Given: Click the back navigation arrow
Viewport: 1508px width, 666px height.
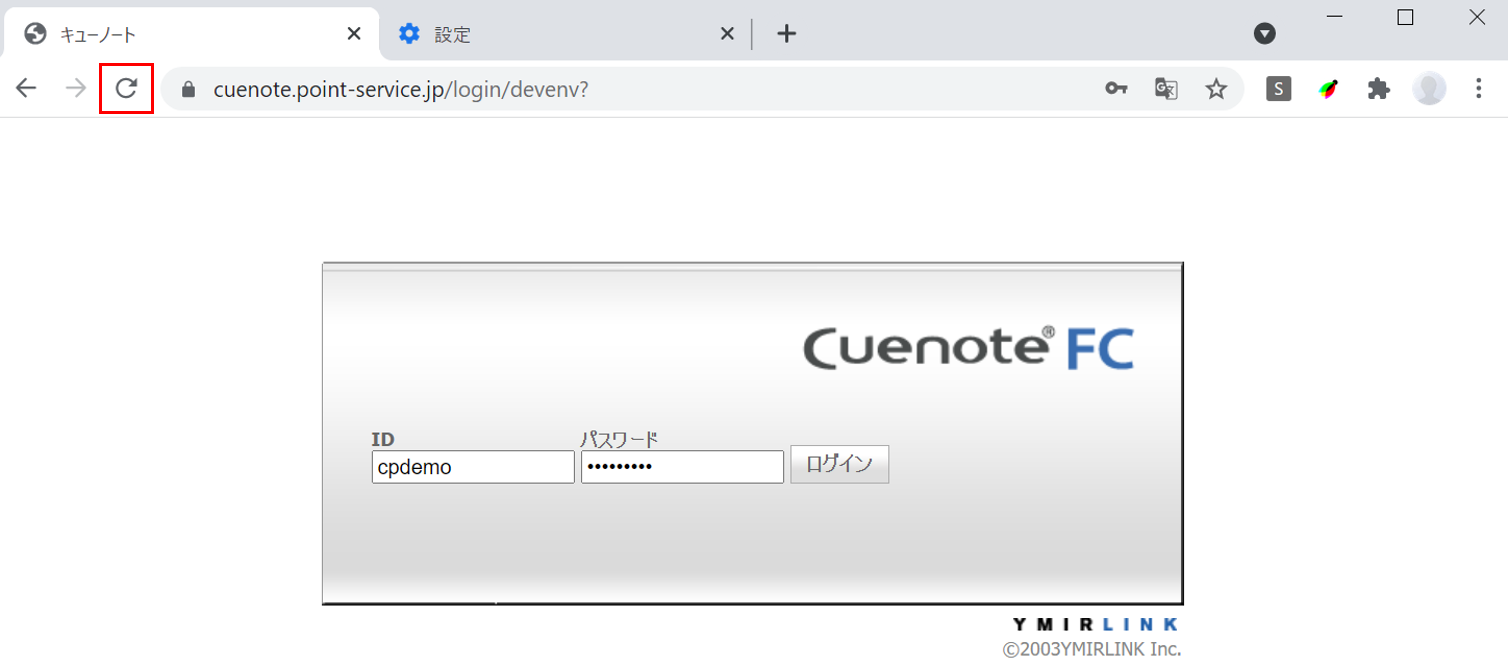Looking at the screenshot, I should point(26,88).
